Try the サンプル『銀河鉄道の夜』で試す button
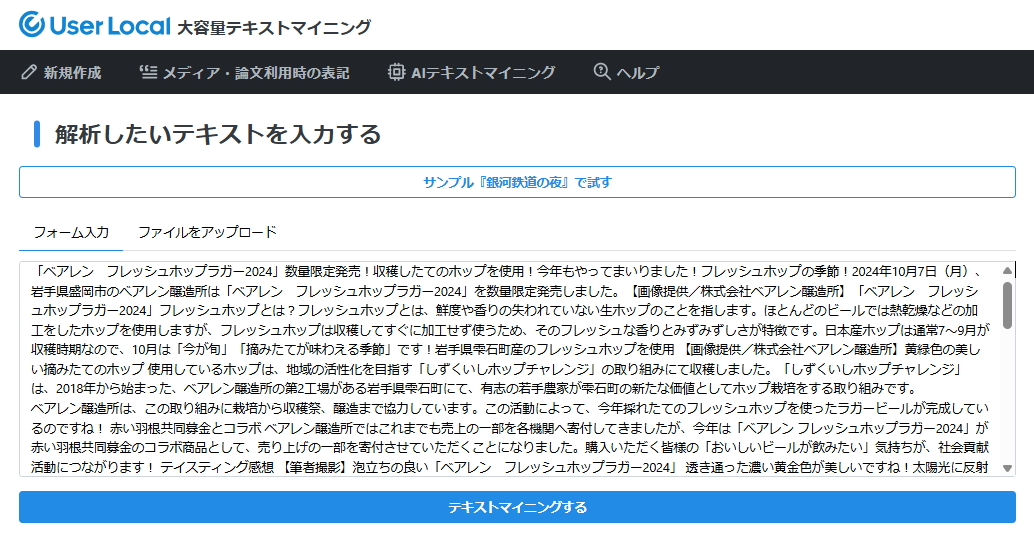1034x536 pixels. click(x=517, y=182)
